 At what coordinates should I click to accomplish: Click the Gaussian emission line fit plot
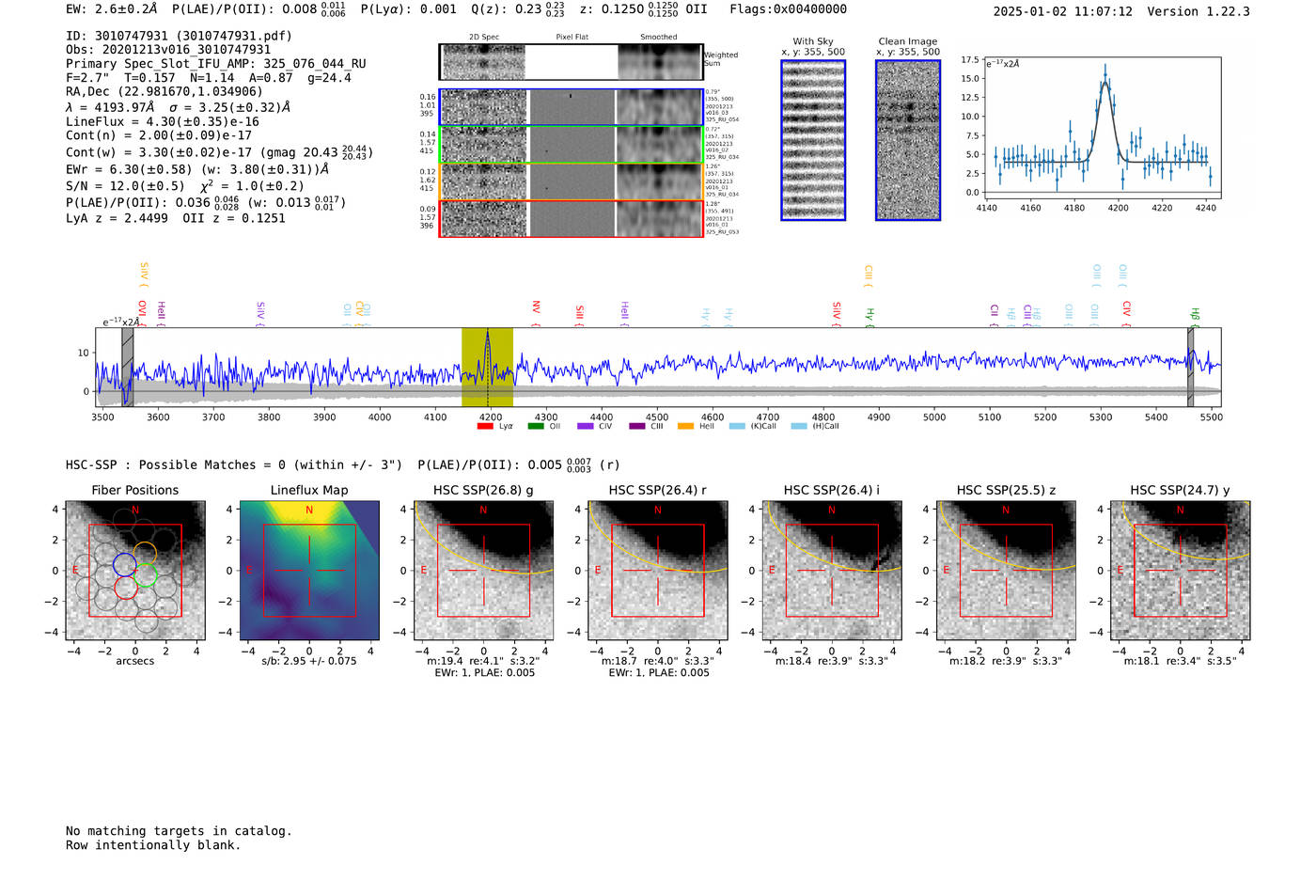click(1103, 127)
